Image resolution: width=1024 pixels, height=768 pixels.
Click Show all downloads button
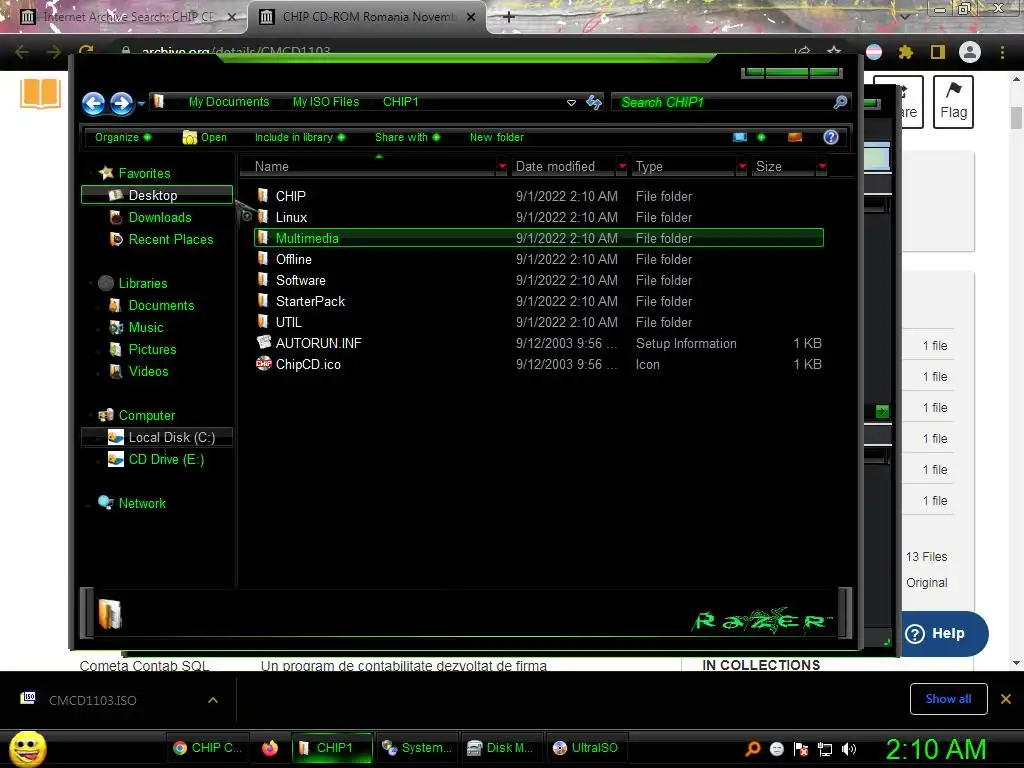[948, 699]
